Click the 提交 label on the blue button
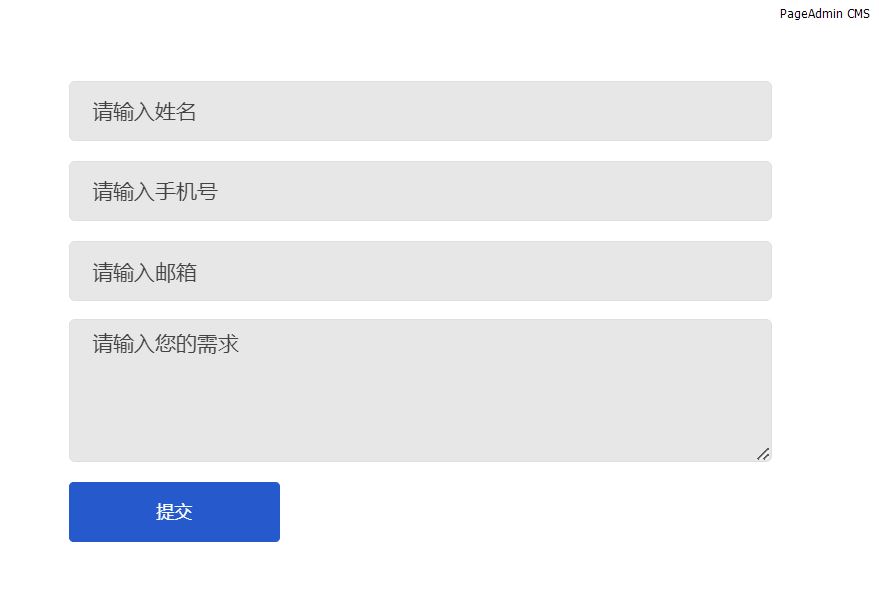Image resolution: width=879 pixels, height=602 pixels. pyautogui.click(x=174, y=512)
